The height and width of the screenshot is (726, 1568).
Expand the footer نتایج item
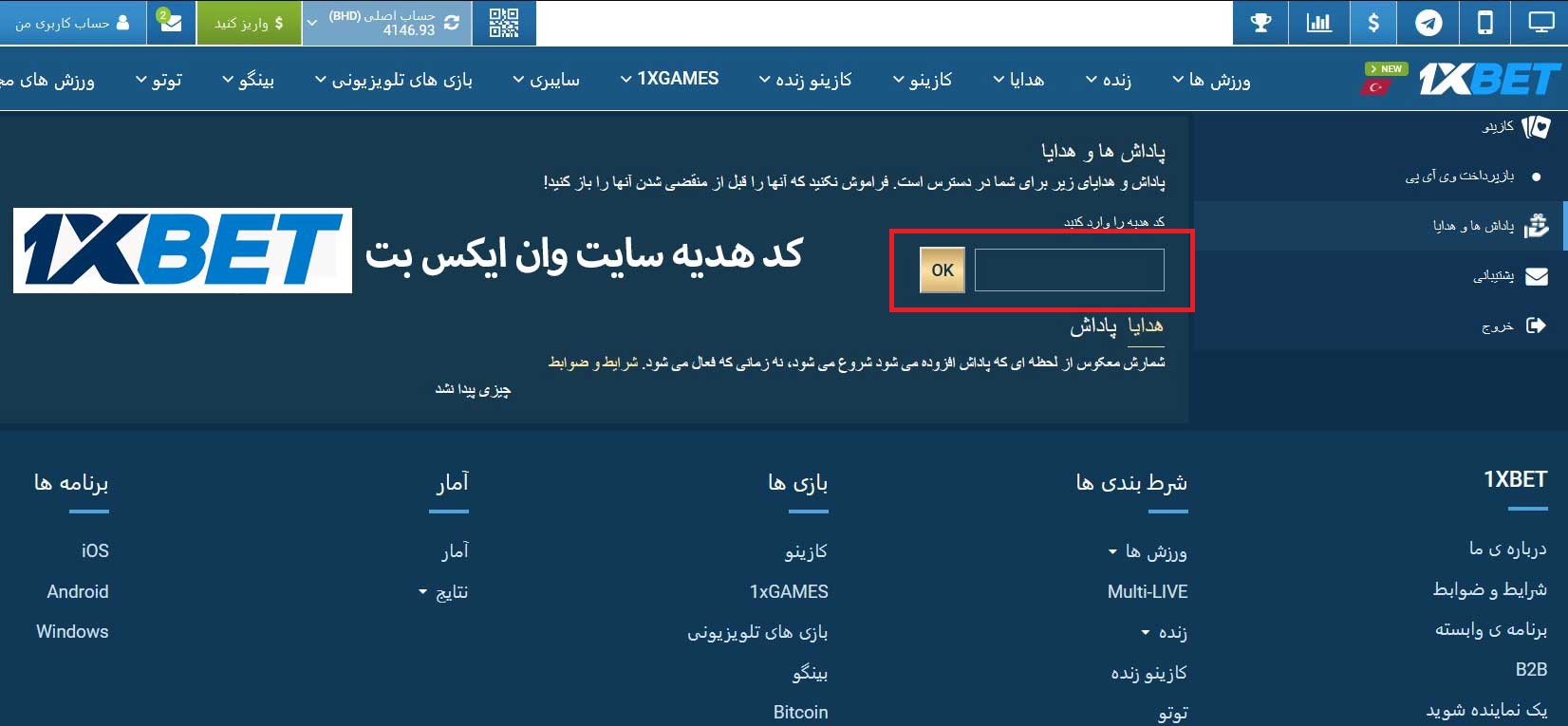click(443, 592)
